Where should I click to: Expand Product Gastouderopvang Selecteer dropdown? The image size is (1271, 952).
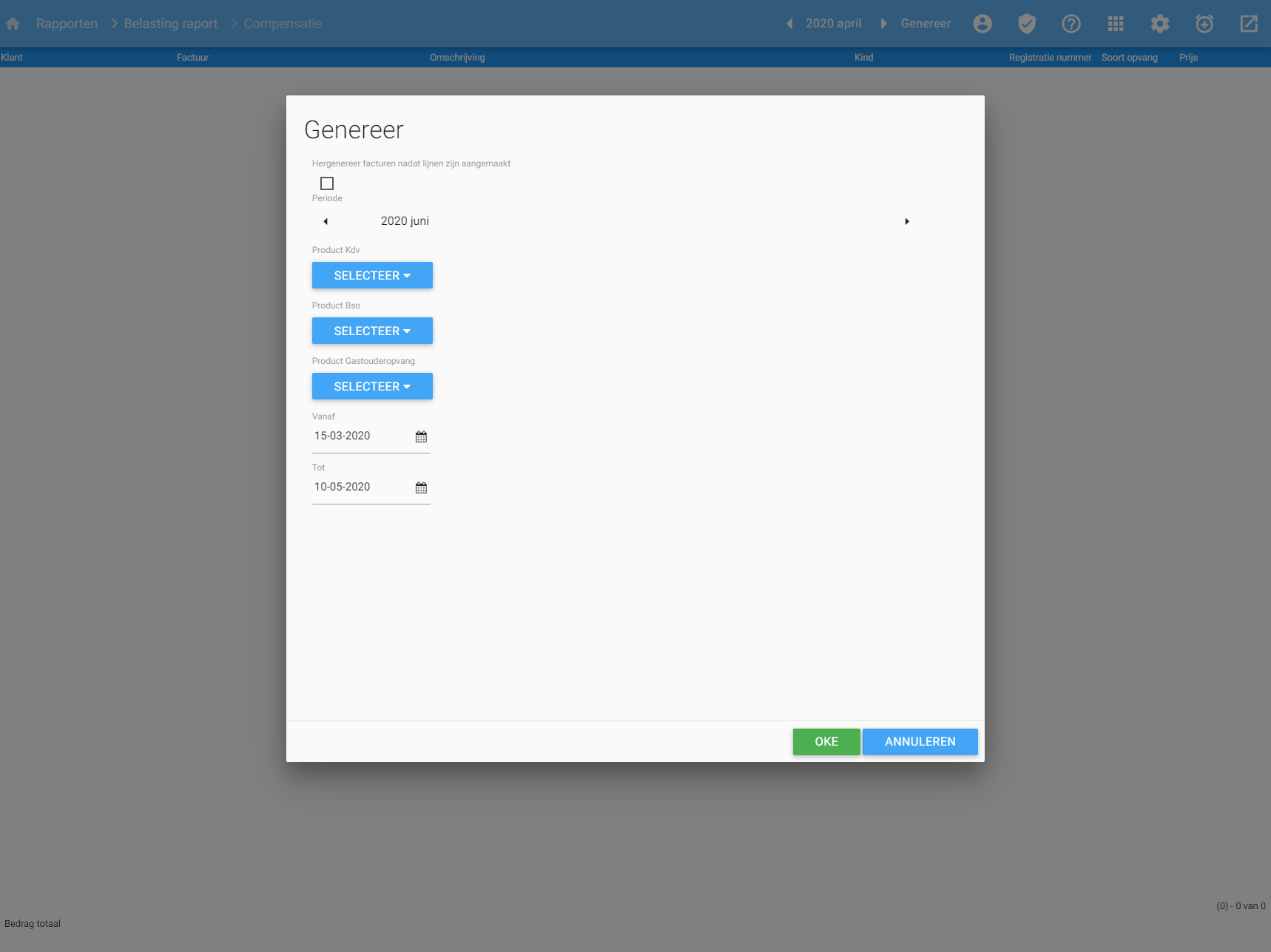click(x=372, y=386)
